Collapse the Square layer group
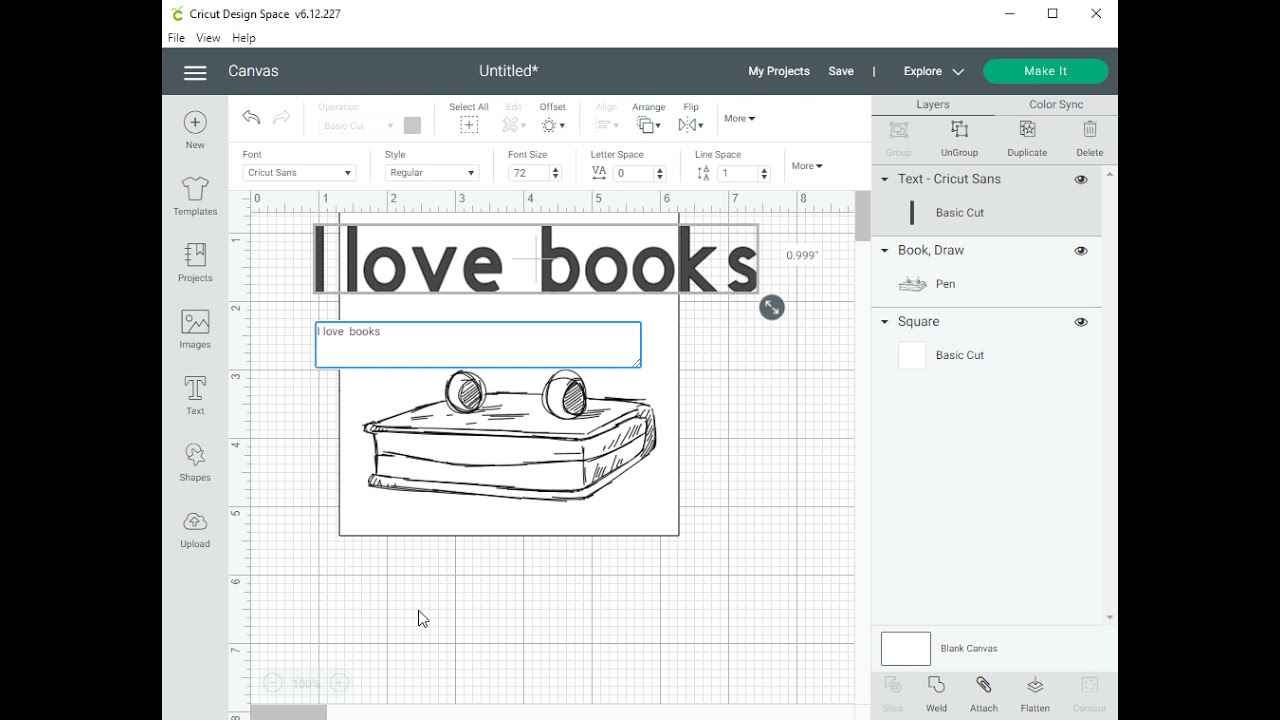The height and width of the screenshot is (720, 1280). point(885,322)
